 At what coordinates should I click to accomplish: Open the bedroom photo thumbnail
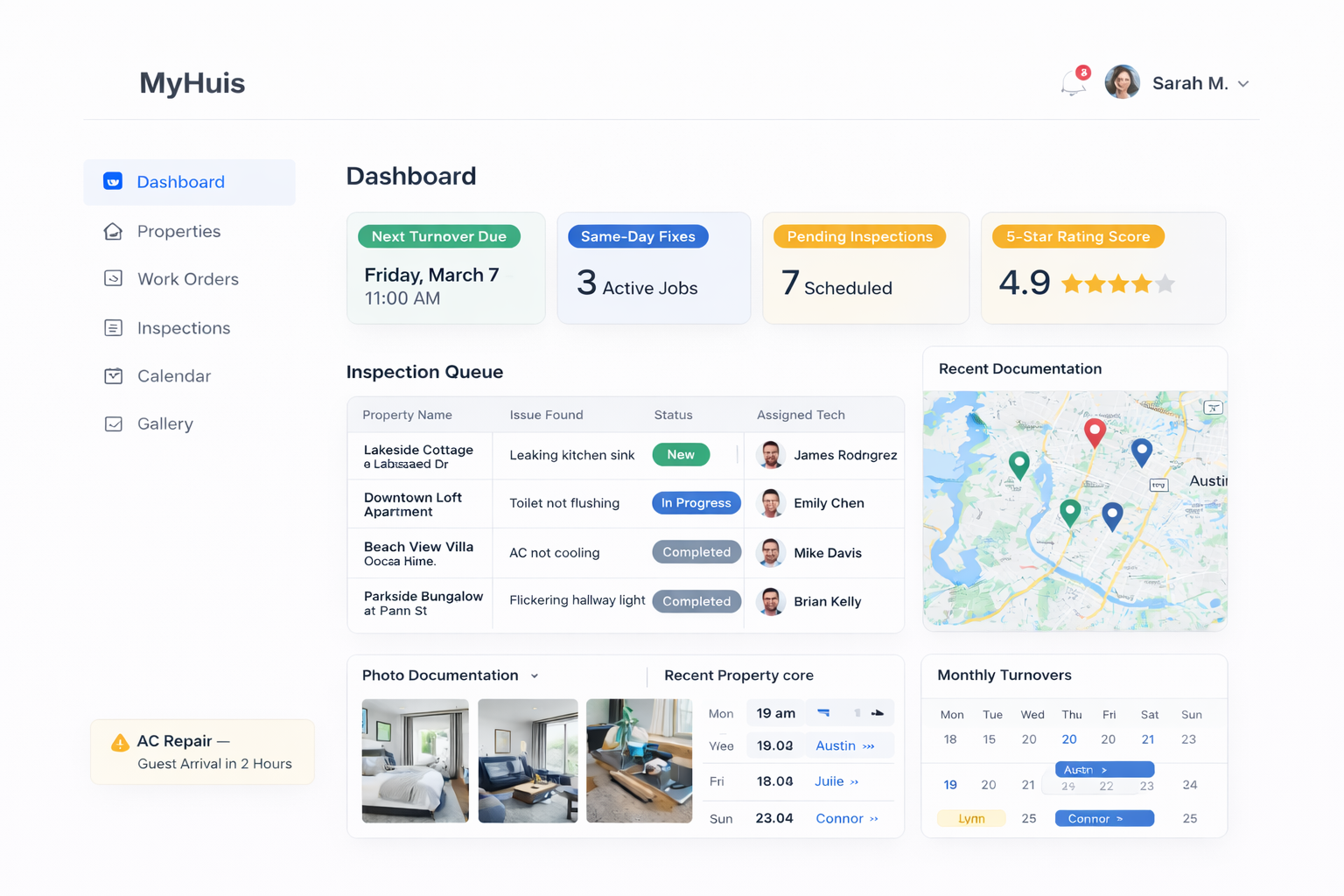[x=415, y=760]
